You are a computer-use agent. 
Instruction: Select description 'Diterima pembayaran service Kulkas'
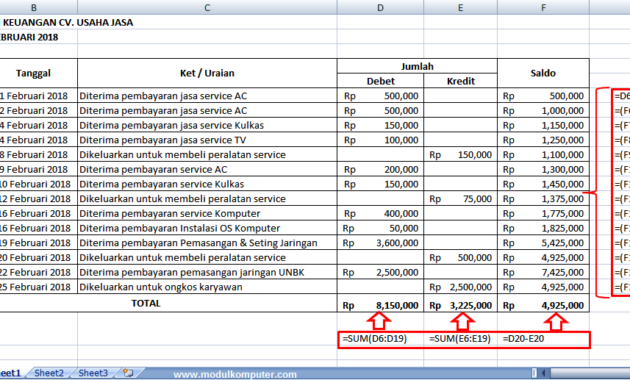(x=207, y=184)
